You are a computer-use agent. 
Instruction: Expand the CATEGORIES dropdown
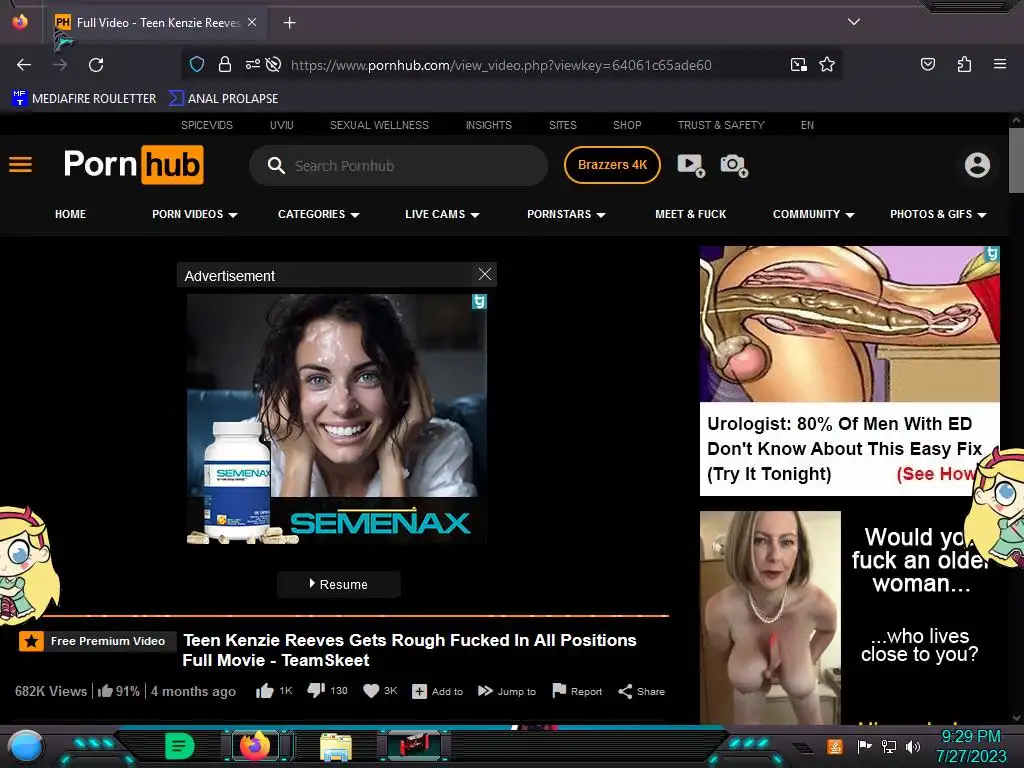click(x=318, y=214)
